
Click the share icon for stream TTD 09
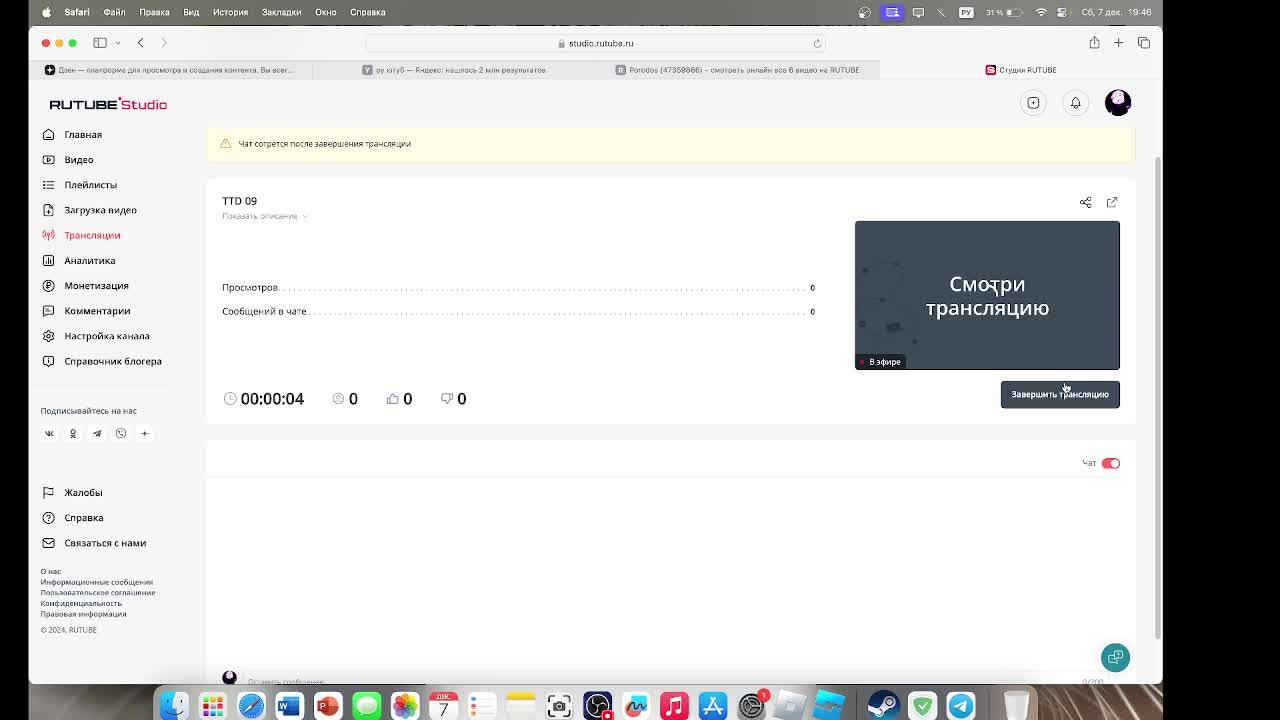[x=1085, y=202]
